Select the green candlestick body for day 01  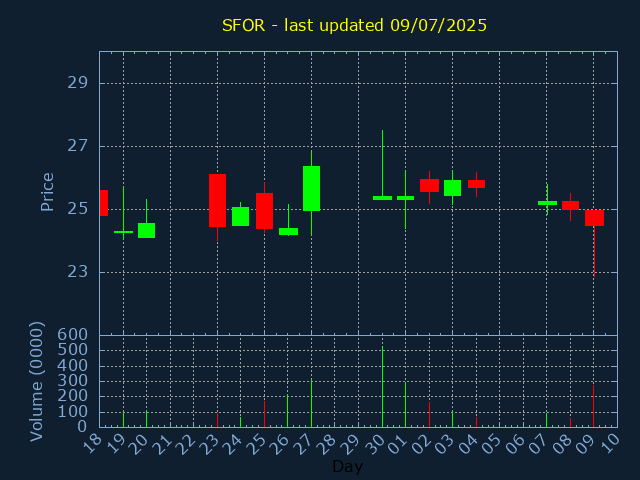(405, 198)
